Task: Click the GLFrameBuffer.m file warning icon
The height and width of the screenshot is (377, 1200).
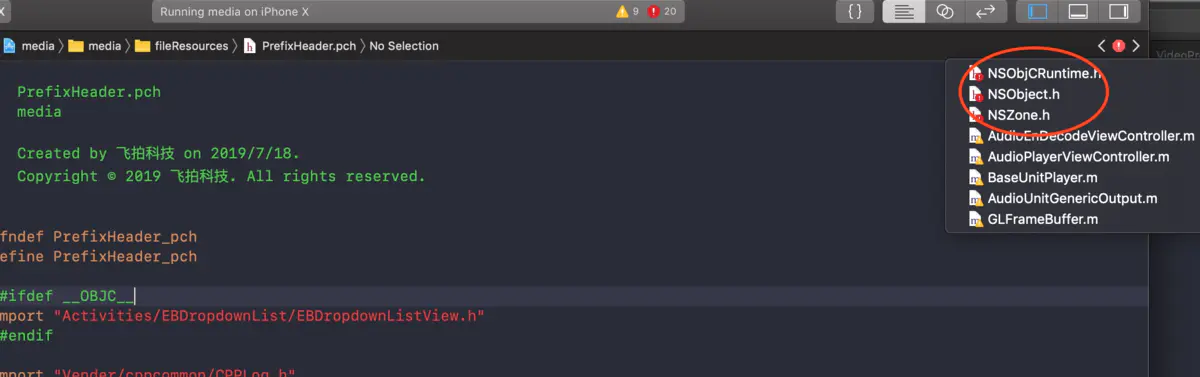Action: tap(976, 220)
